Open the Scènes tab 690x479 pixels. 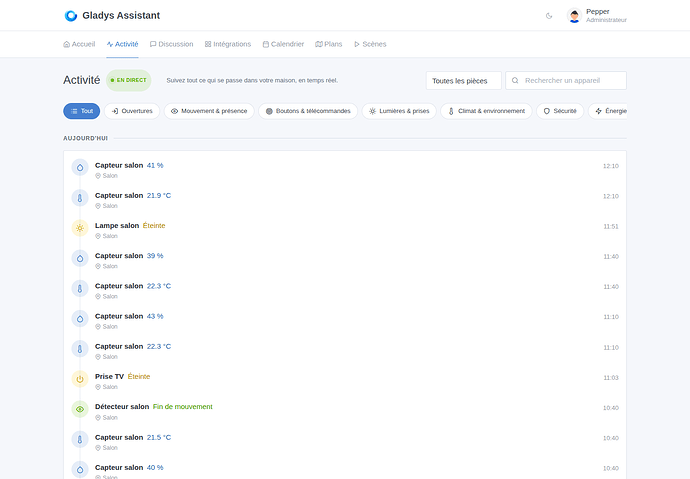(370, 44)
